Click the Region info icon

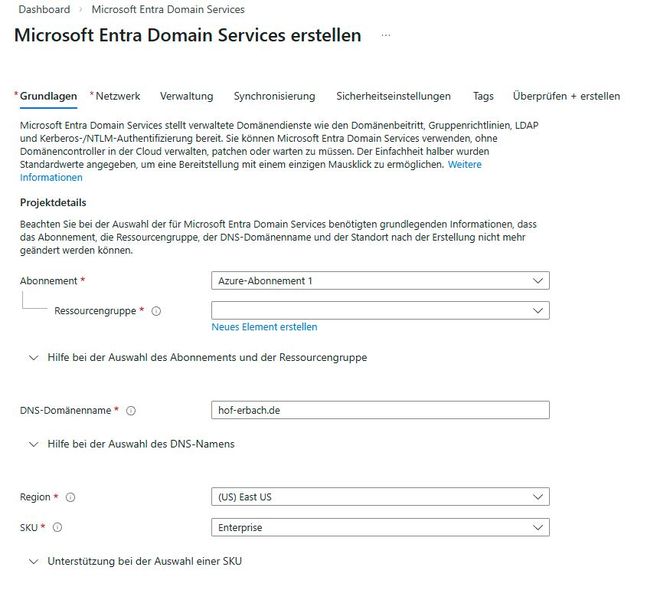70,497
